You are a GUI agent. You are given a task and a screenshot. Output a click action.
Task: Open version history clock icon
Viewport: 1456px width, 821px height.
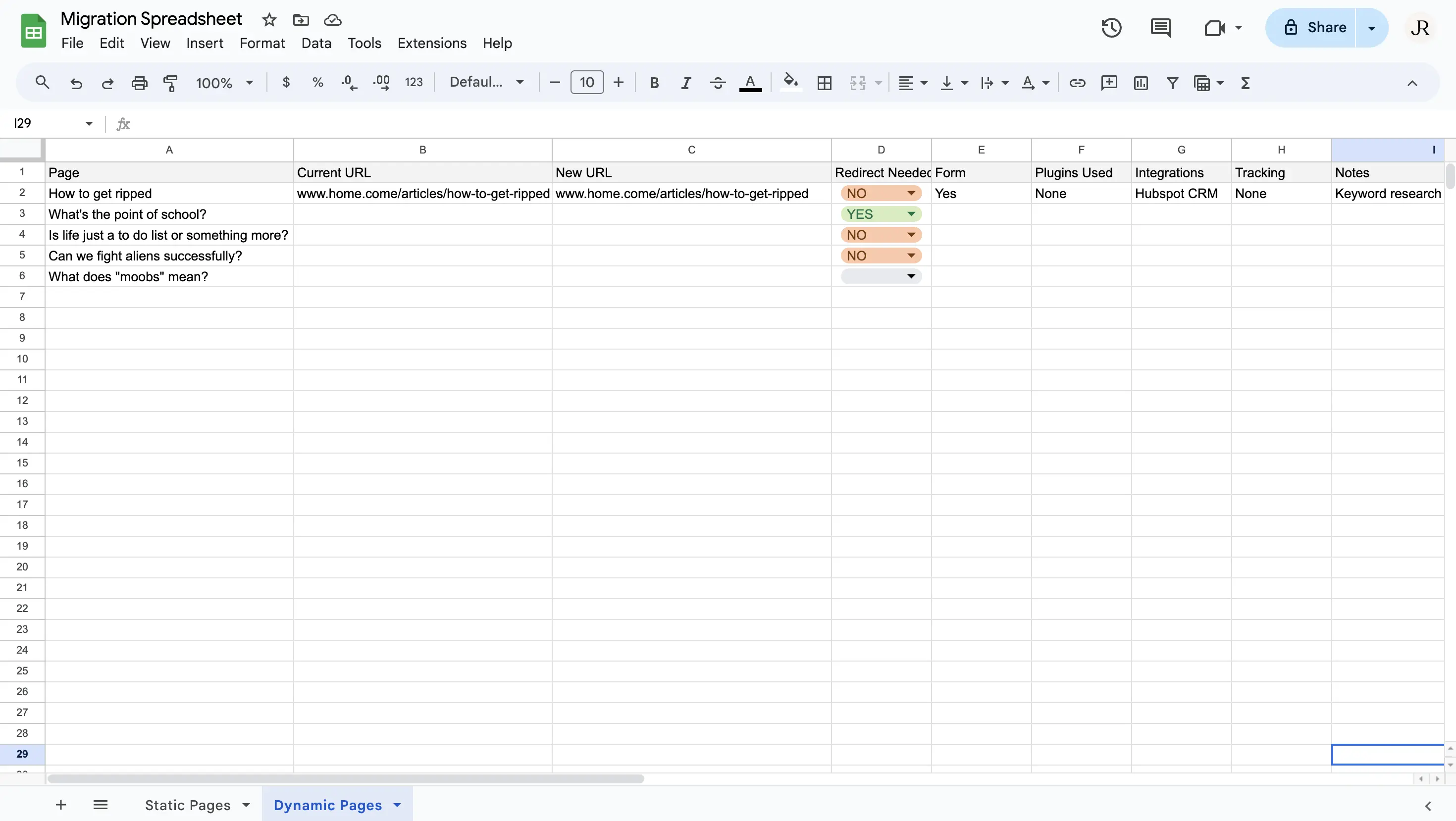1111,28
